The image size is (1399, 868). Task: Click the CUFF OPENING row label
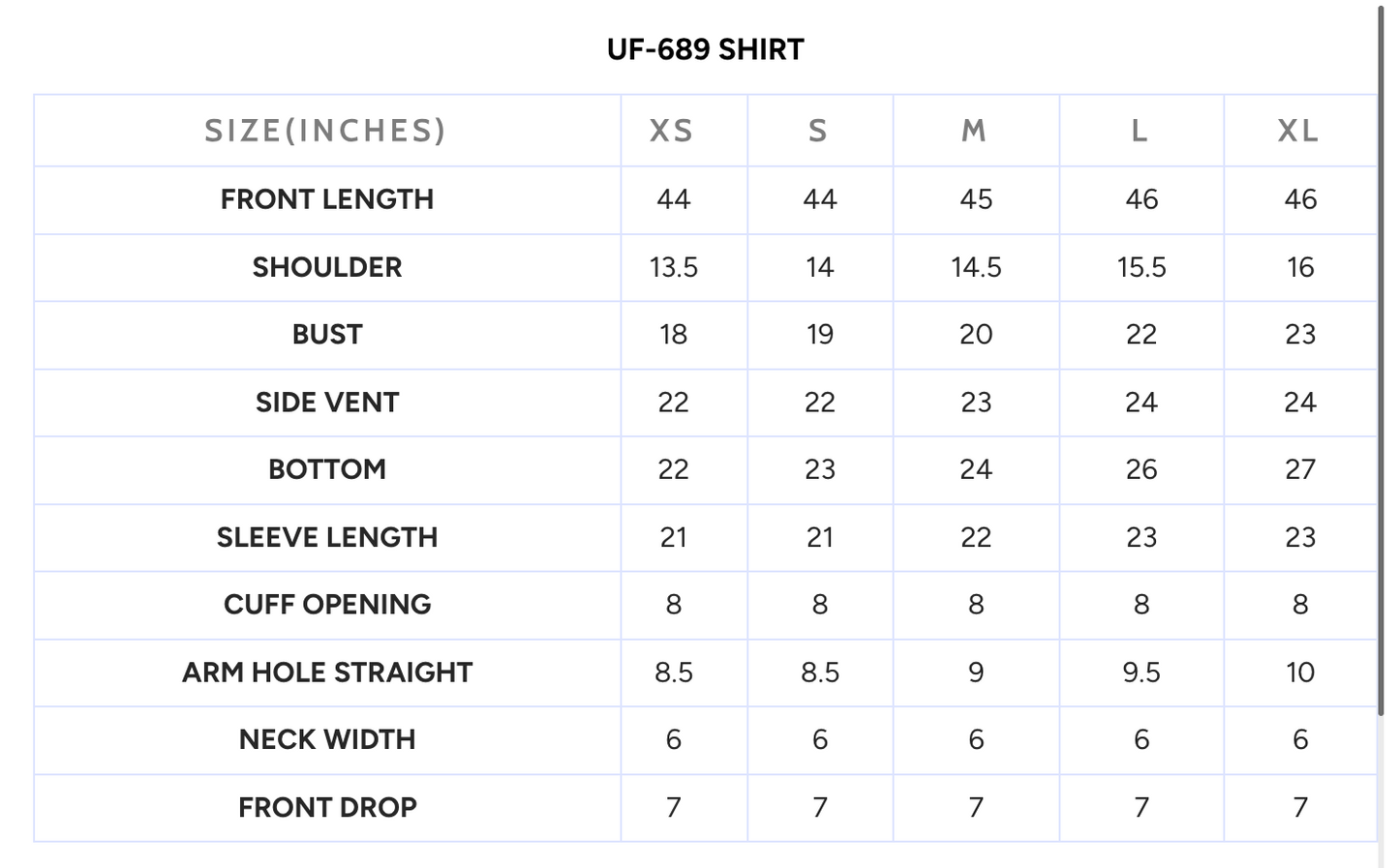coord(327,605)
